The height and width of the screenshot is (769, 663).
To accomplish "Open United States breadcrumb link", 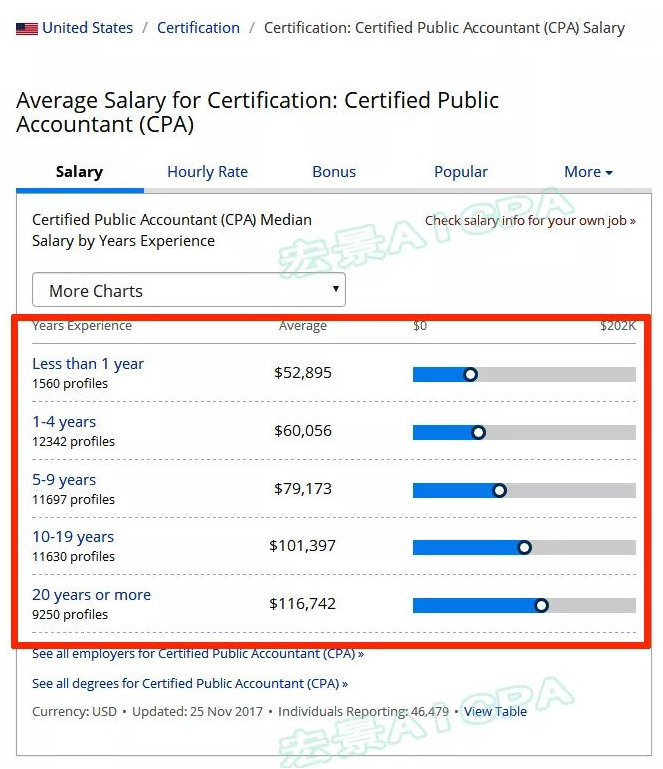I will [87, 28].
